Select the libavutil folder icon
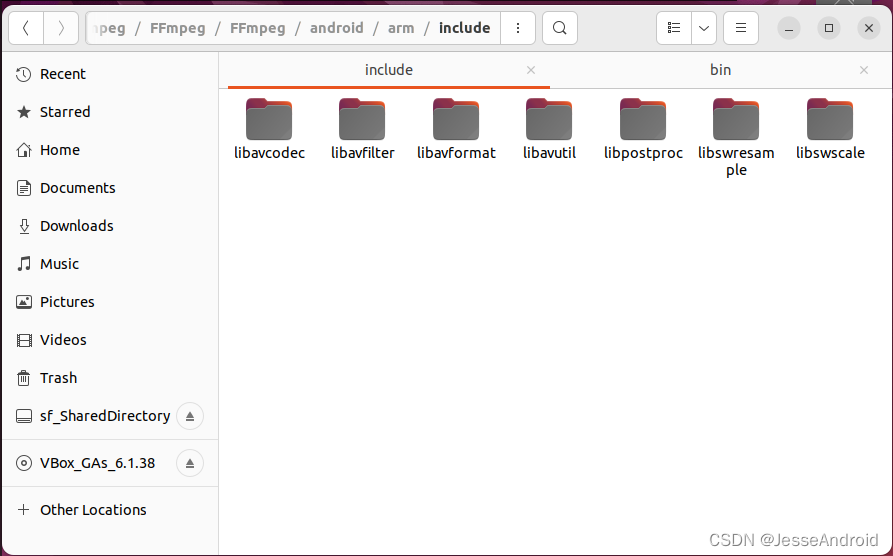This screenshot has height=556, width=893. tap(549, 120)
